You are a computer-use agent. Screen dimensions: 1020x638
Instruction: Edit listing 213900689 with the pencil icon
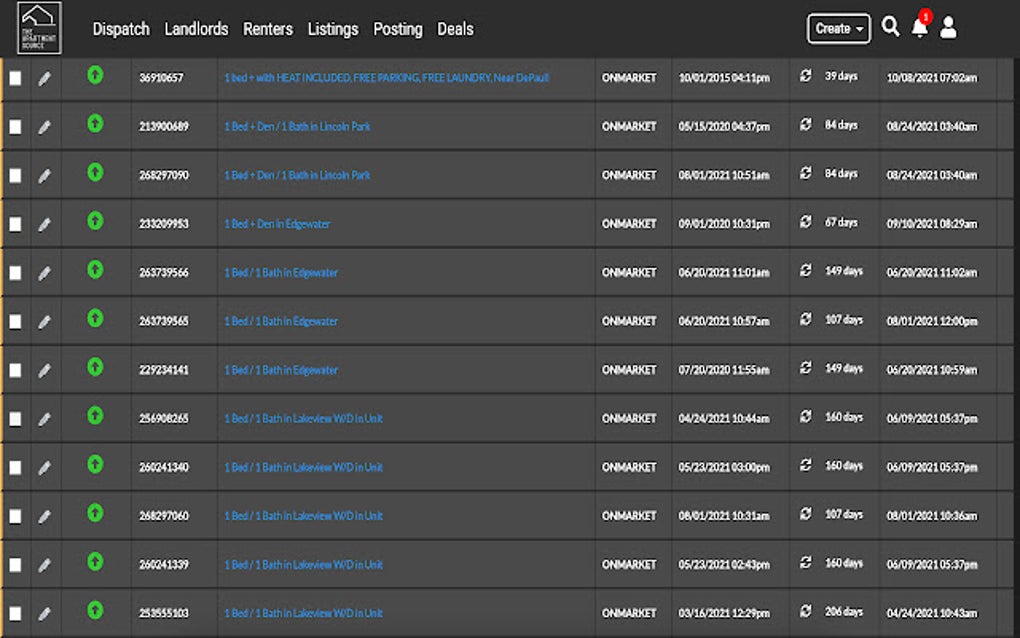tap(44, 126)
